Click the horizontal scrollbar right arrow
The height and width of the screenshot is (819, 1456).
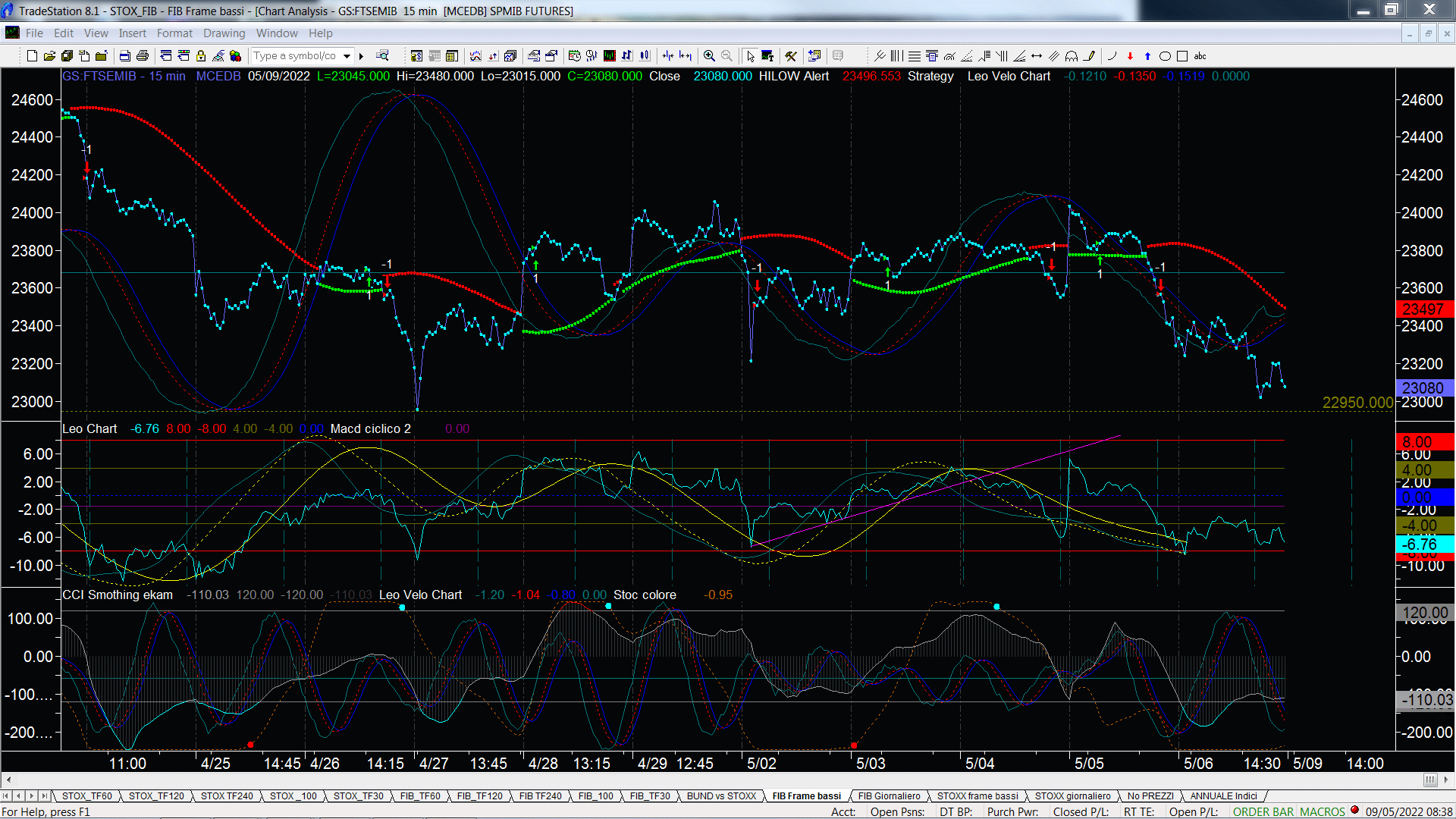tap(1447, 780)
